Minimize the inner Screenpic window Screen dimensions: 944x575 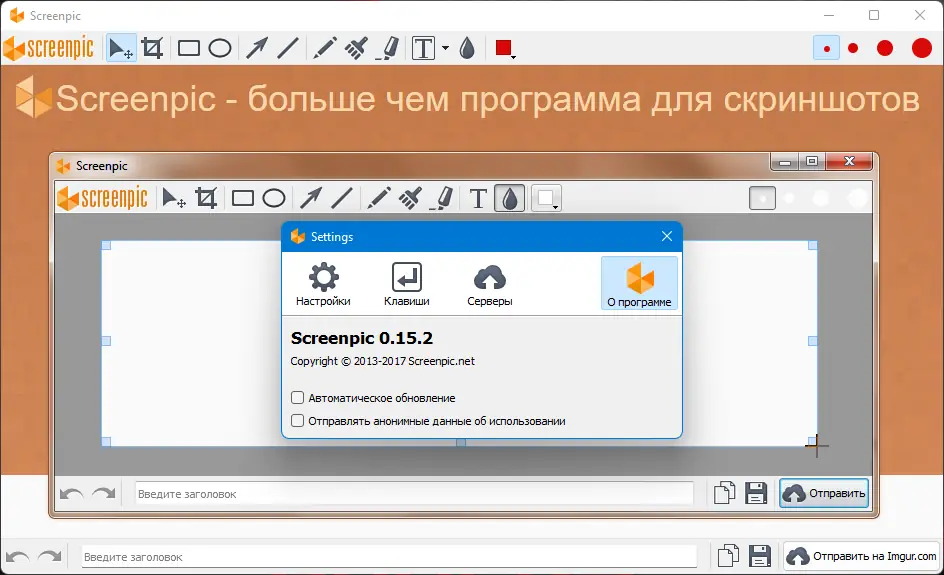[784, 162]
